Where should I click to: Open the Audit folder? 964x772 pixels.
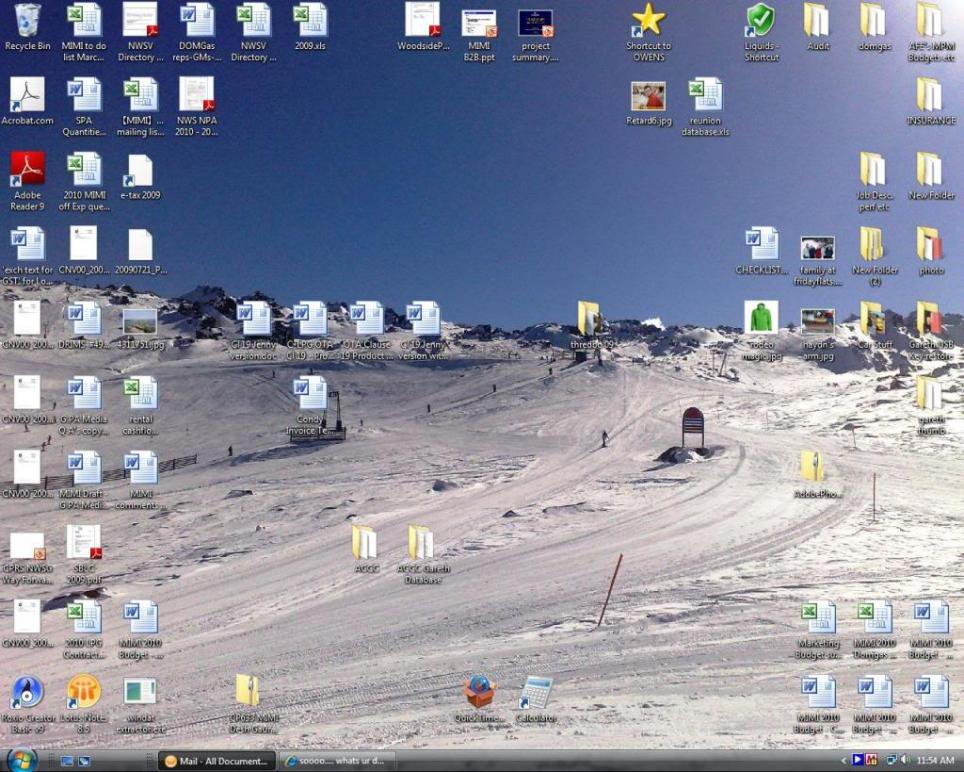point(817,22)
